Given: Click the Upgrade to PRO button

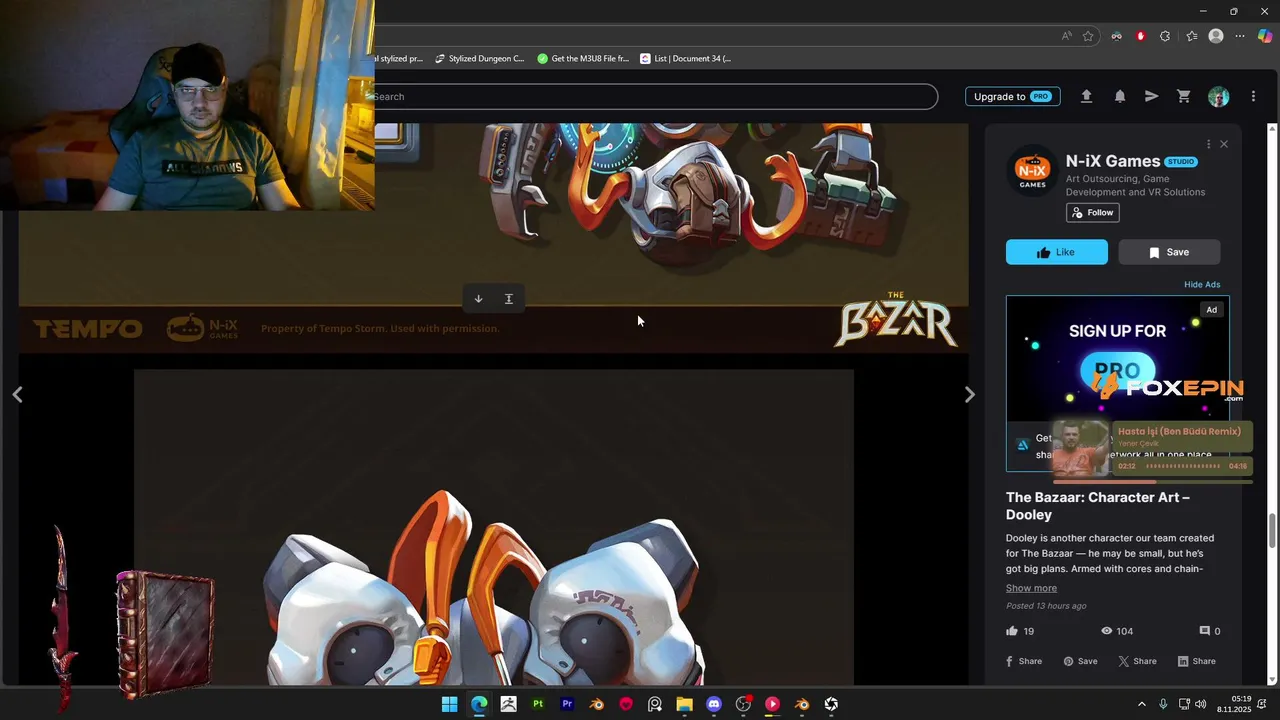Looking at the screenshot, I should coord(1012,96).
